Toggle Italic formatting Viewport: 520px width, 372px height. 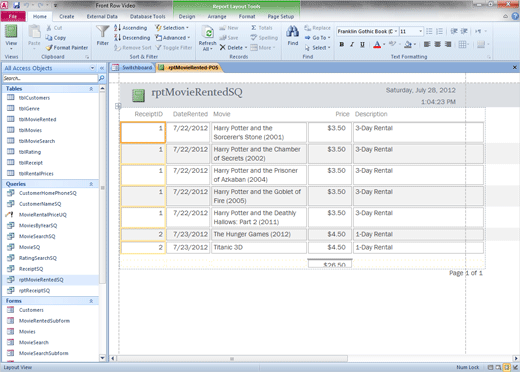pos(352,44)
